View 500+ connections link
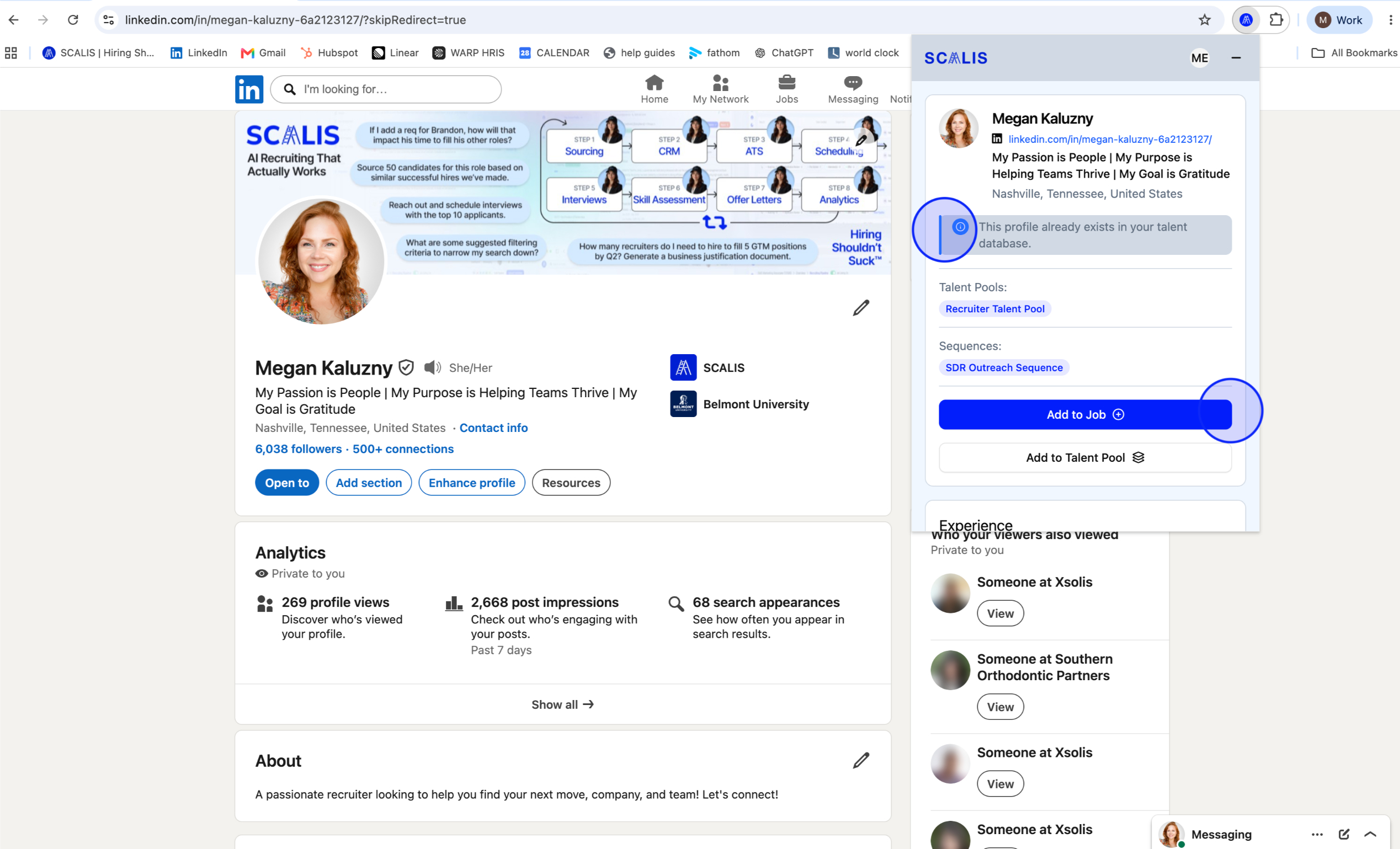Screen dimensions: 1400x849 click(403, 448)
